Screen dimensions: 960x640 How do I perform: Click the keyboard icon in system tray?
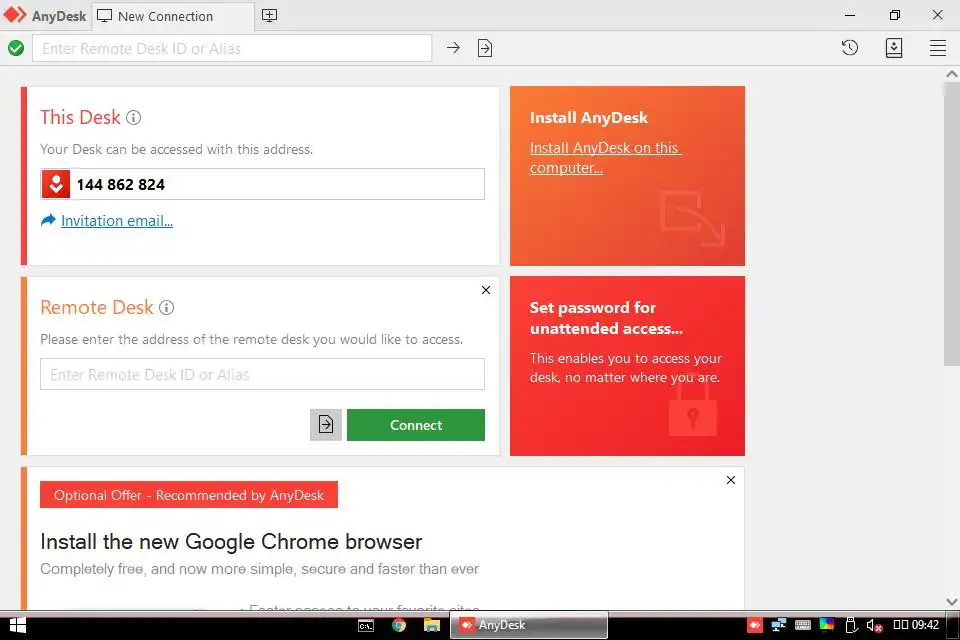tap(803, 625)
